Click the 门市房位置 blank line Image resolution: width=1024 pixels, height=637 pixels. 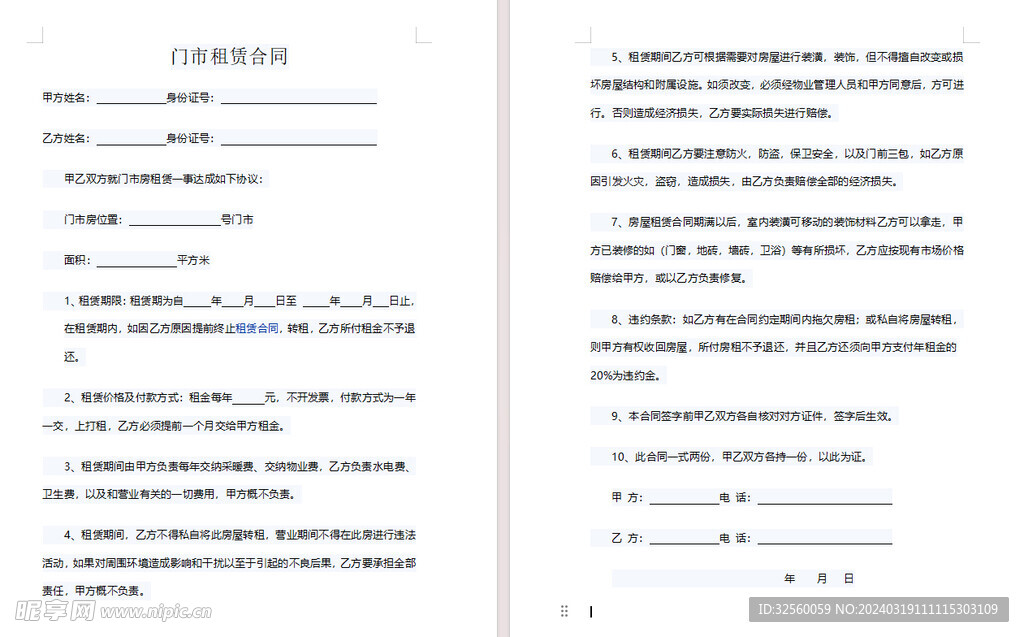[x=175, y=220]
